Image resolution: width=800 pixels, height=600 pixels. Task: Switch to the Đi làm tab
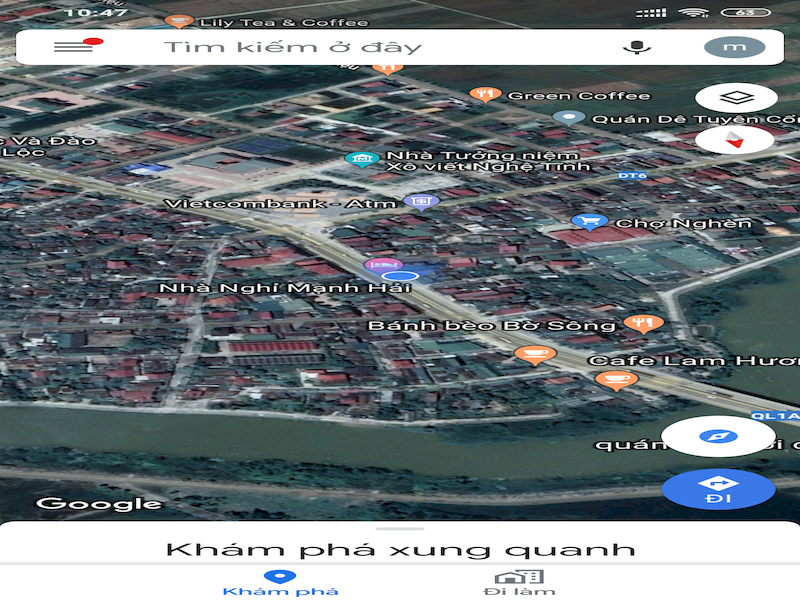[x=519, y=582]
